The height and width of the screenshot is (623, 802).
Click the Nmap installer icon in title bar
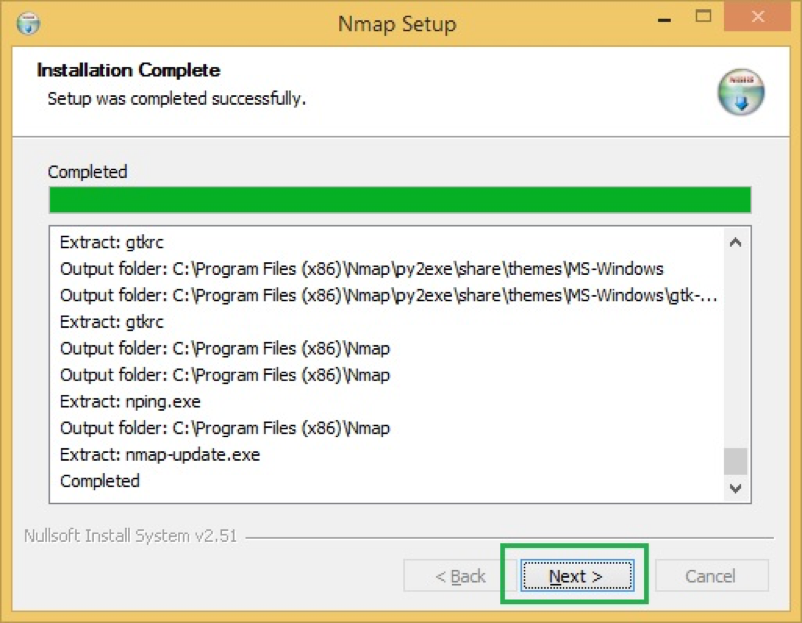click(28, 22)
